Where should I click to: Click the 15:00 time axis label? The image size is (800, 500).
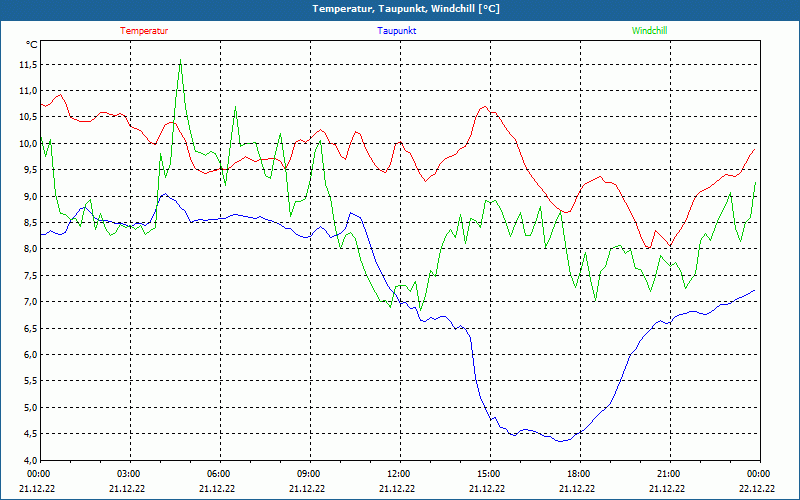pyautogui.click(x=489, y=474)
